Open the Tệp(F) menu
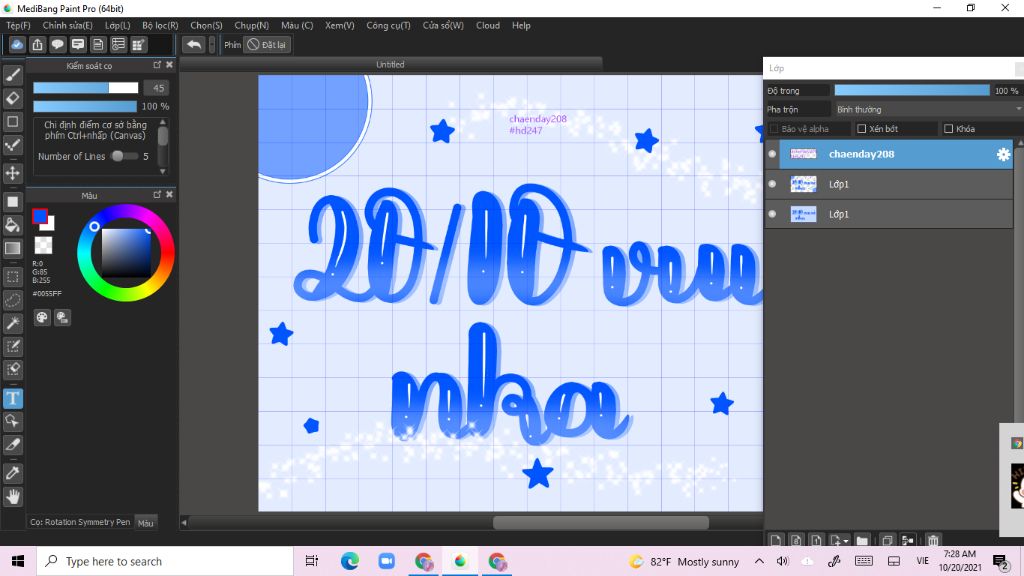The image size is (1024, 576). tap(18, 25)
